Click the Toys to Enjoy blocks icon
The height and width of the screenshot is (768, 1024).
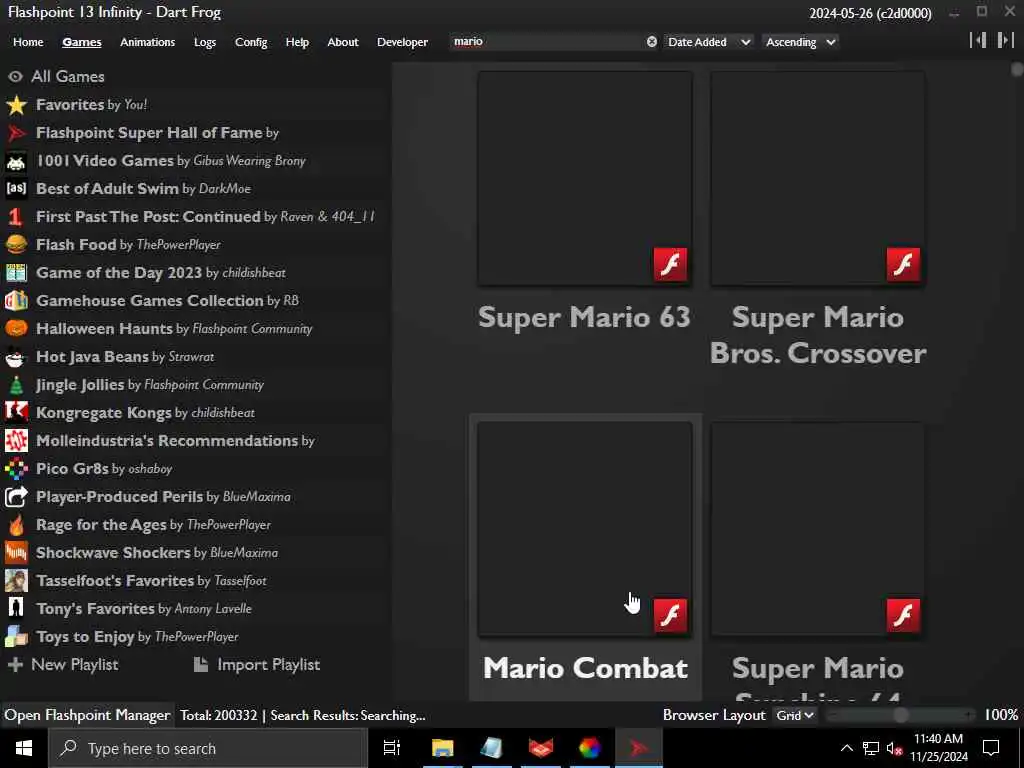(16, 637)
